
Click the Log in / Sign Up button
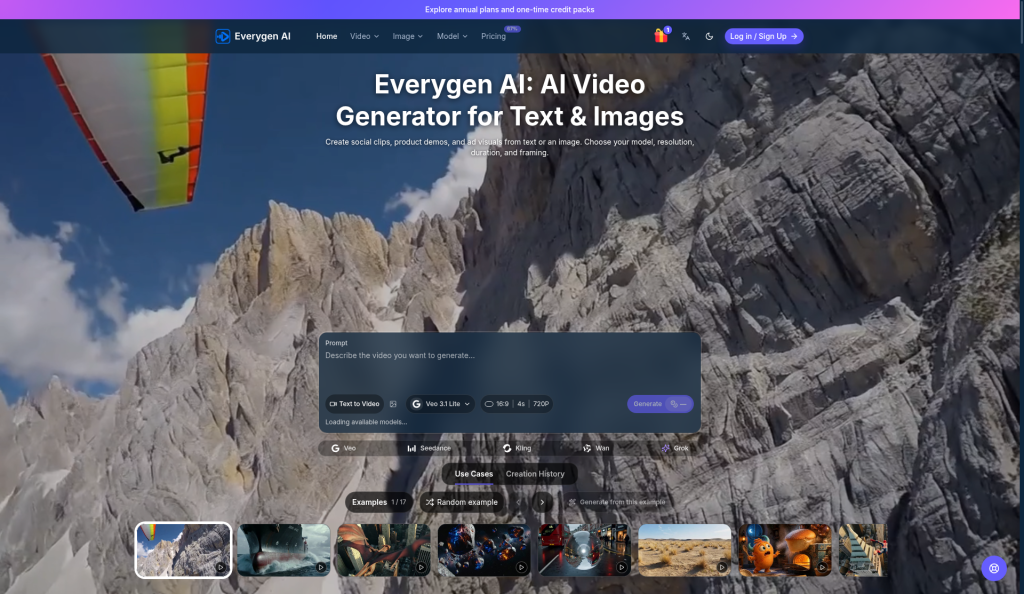[764, 37]
